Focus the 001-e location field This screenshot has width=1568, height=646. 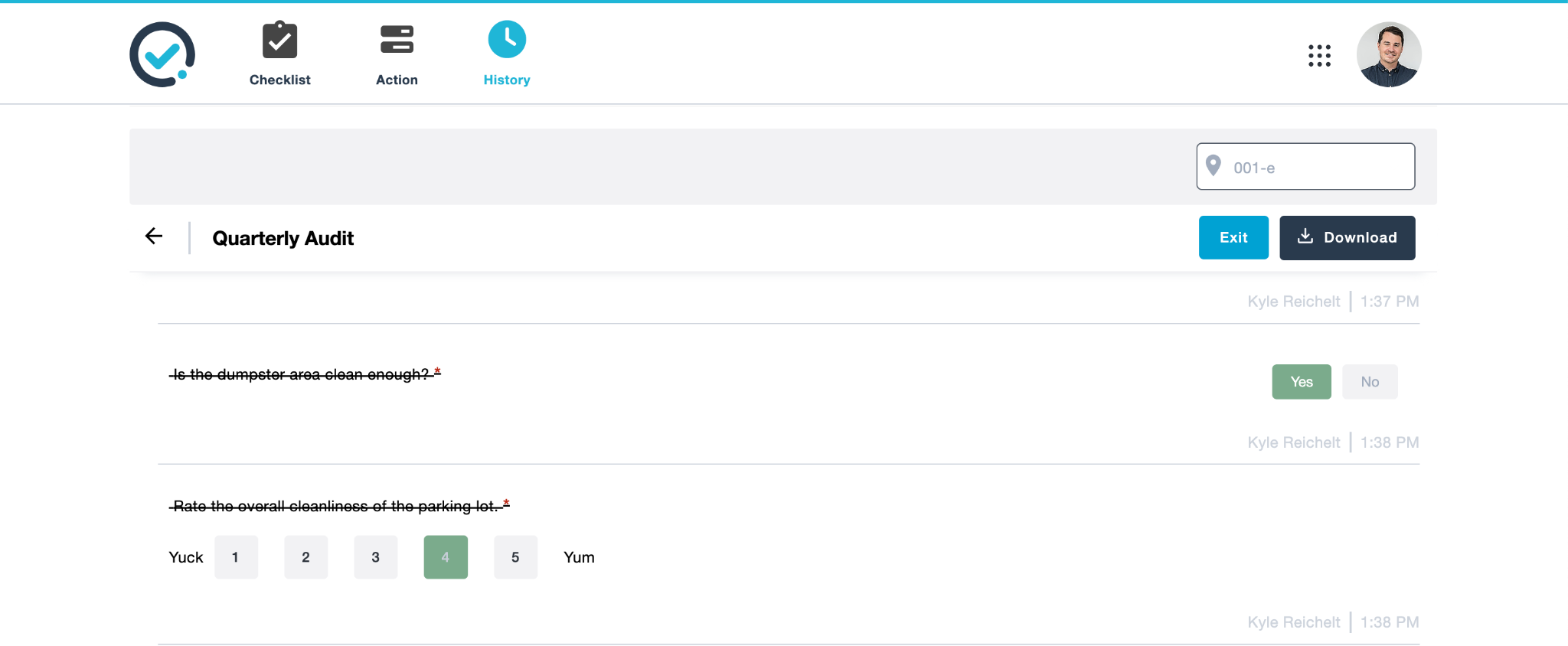coord(1305,166)
